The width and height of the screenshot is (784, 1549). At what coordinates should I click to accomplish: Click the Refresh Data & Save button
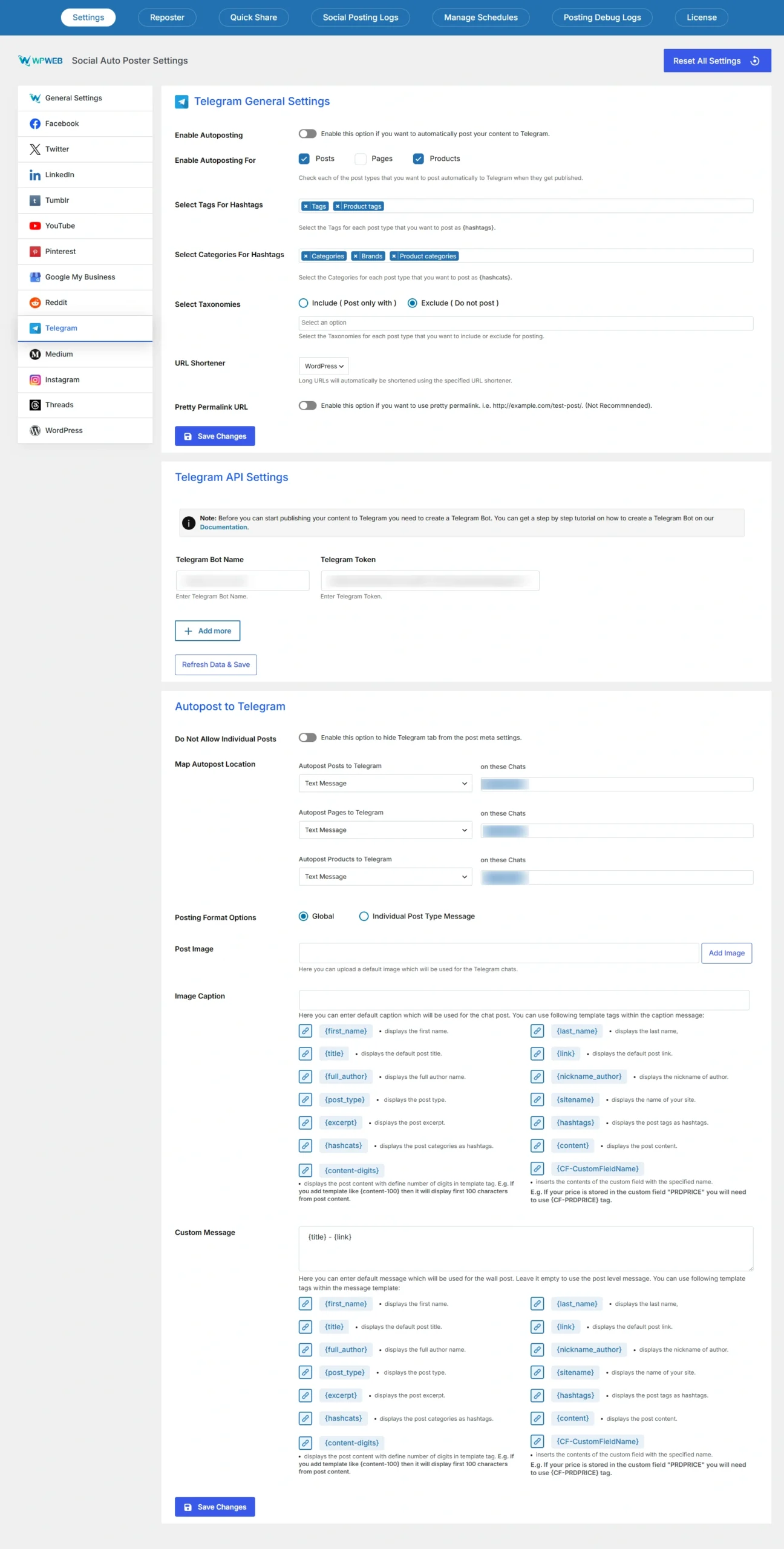click(216, 665)
